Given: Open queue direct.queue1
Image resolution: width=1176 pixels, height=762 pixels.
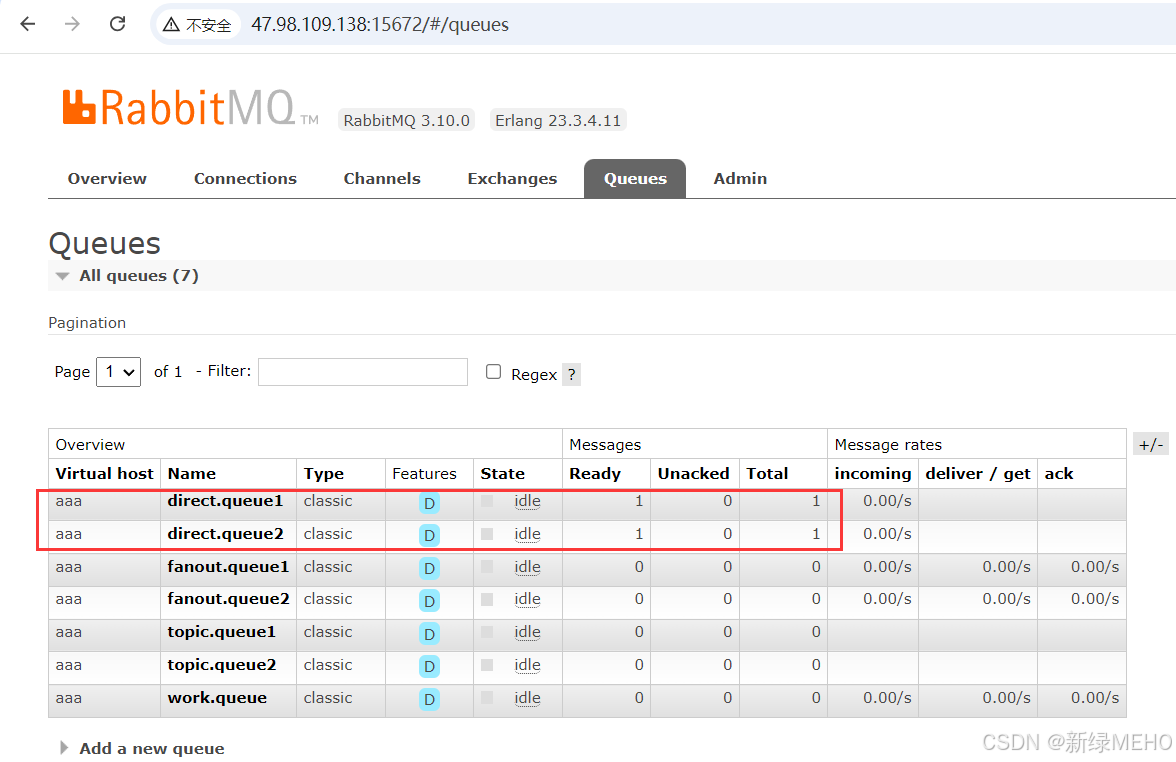Looking at the screenshot, I should click(x=225, y=501).
